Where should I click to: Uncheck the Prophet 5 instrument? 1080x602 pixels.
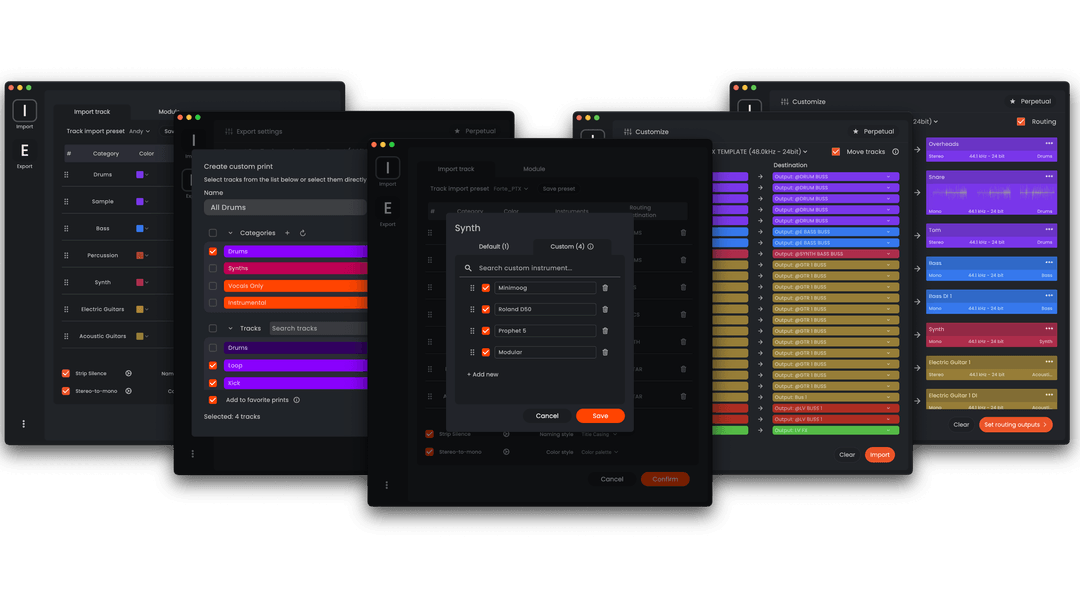tap(485, 330)
